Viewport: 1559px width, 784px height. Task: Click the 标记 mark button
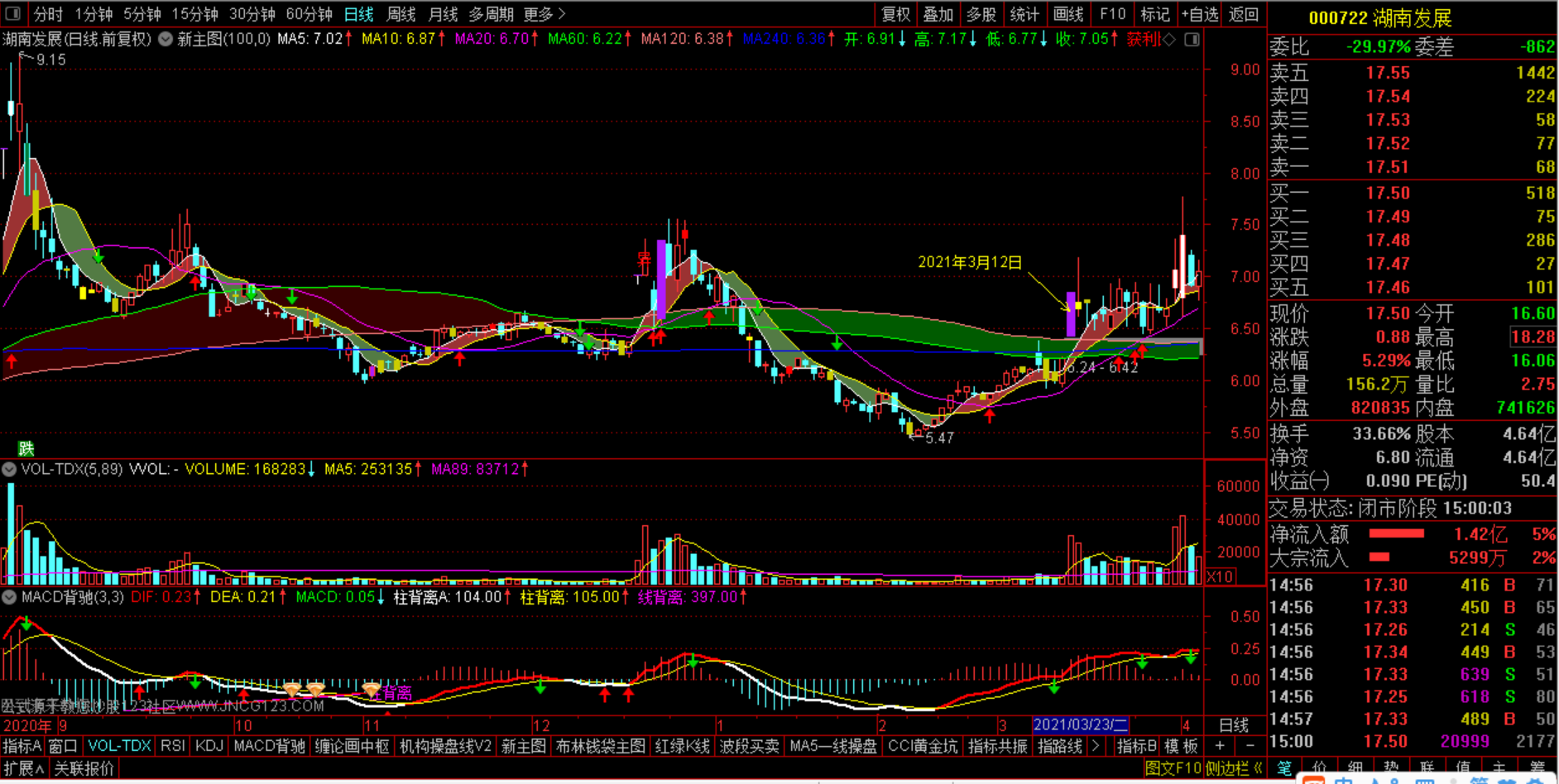pos(1155,14)
